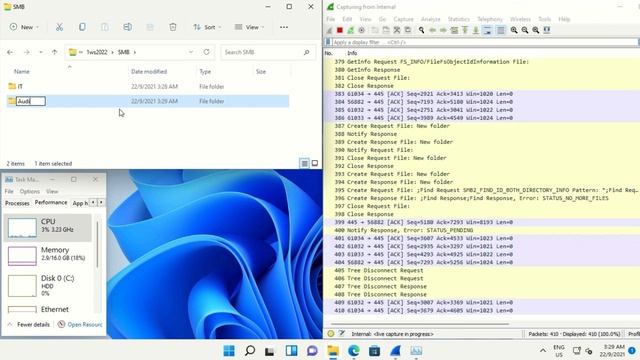Open the Wireshark Analyze menu
The width and height of the screenshot is (640, 360).
430,19
